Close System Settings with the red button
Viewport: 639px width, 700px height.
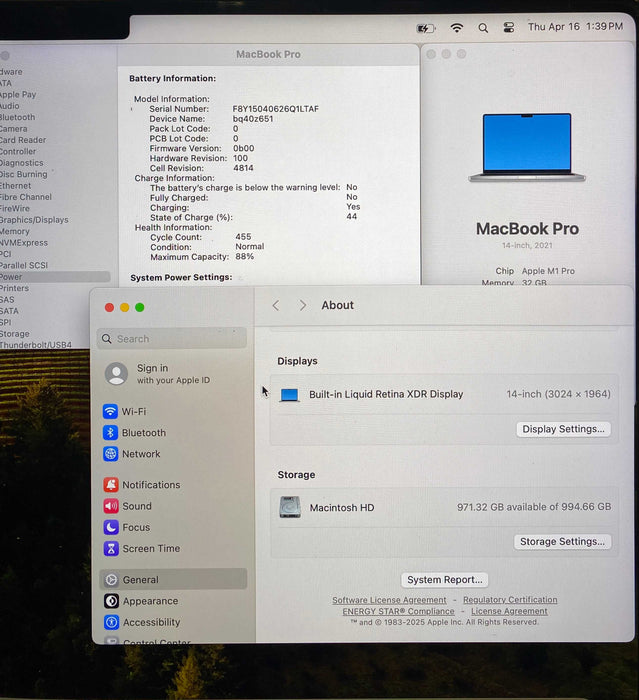[109, 307]
